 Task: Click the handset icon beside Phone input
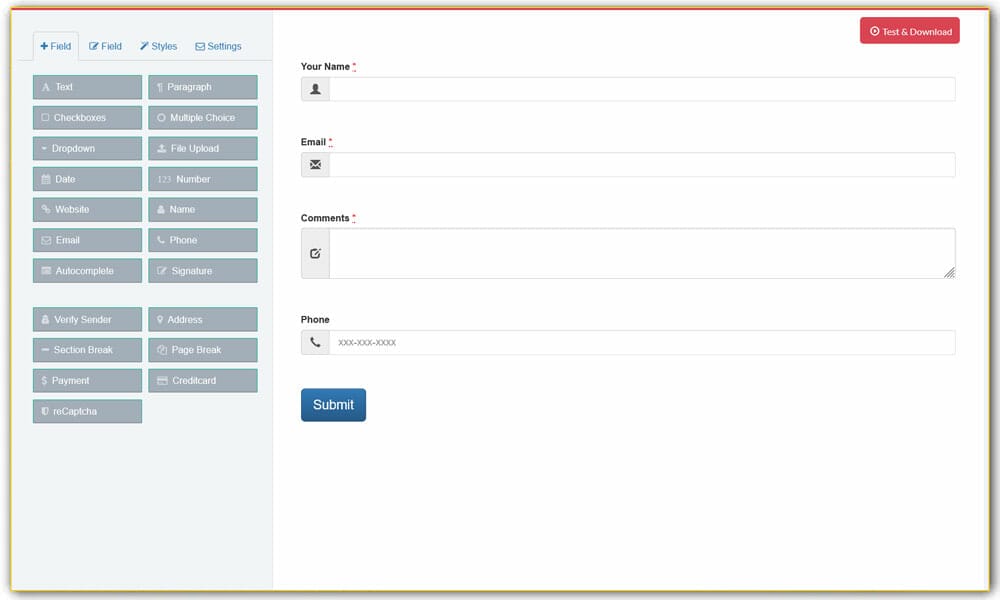315,342
